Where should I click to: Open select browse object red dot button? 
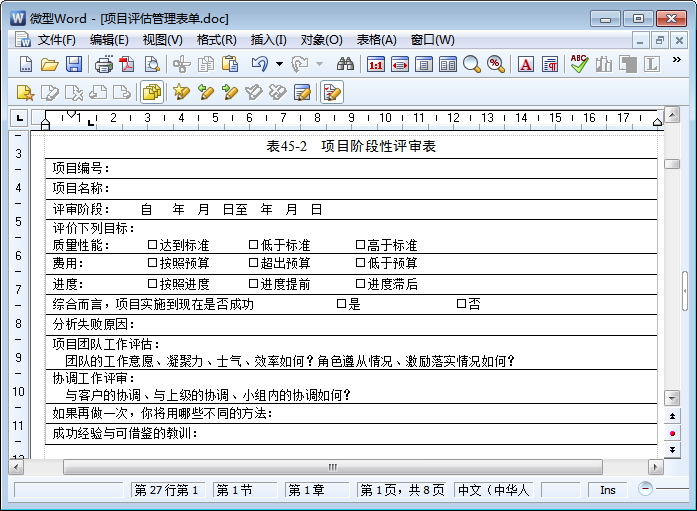click(672, 433)
